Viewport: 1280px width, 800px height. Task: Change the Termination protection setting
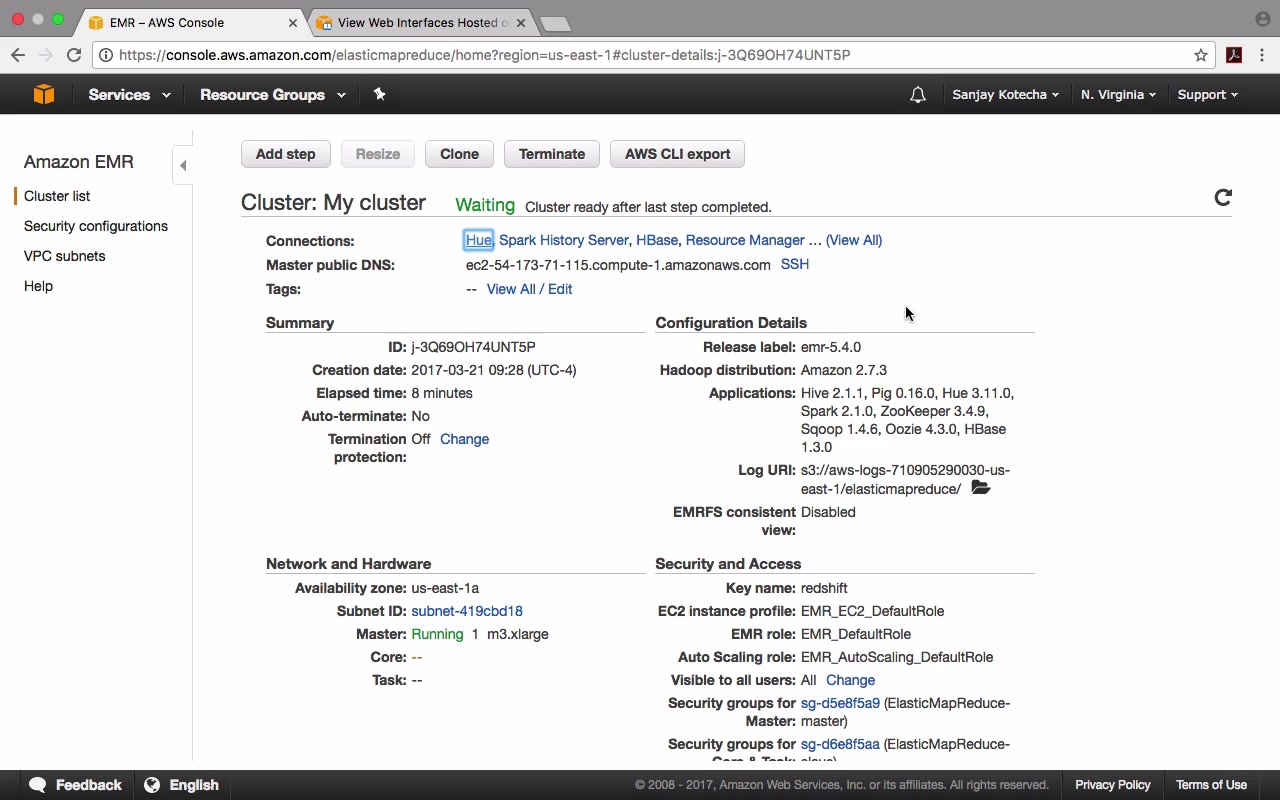[464, 439]
